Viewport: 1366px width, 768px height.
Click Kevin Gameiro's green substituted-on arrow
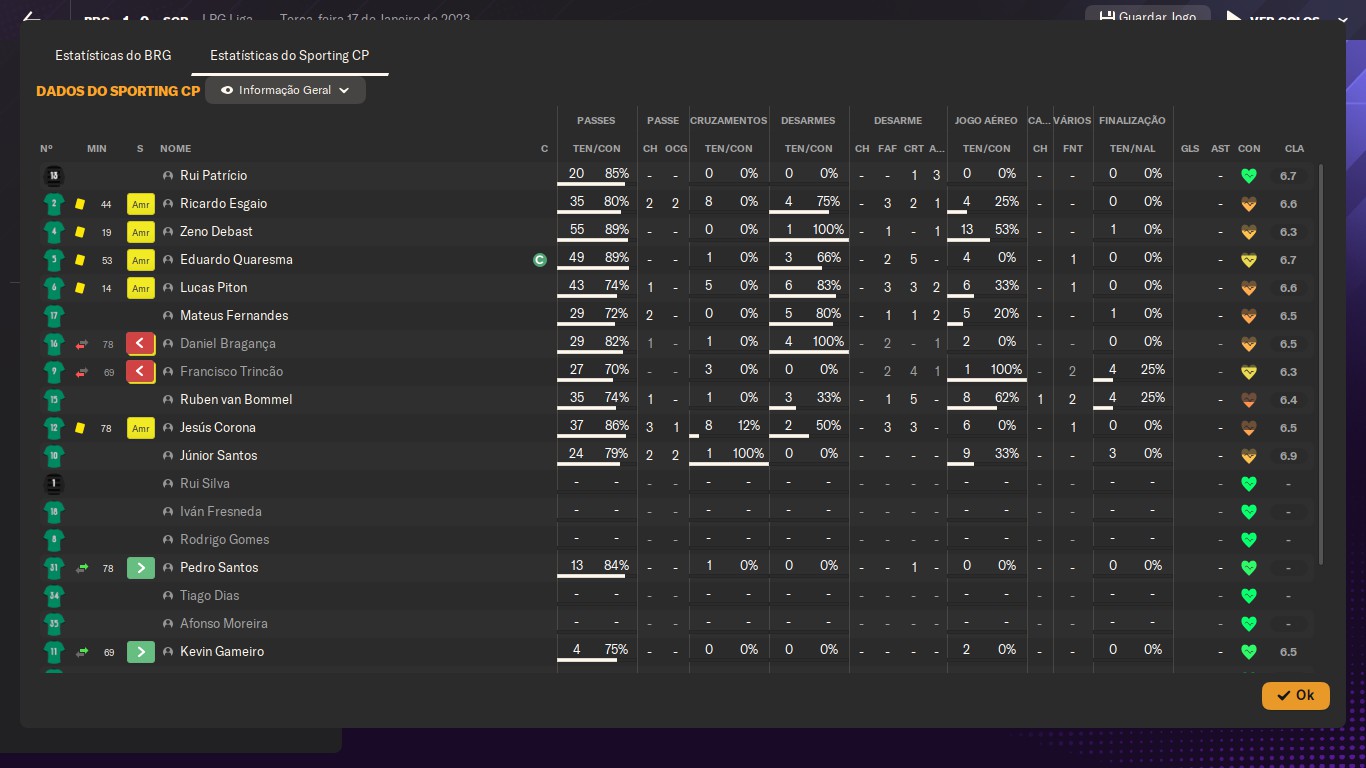coord(140,652)
